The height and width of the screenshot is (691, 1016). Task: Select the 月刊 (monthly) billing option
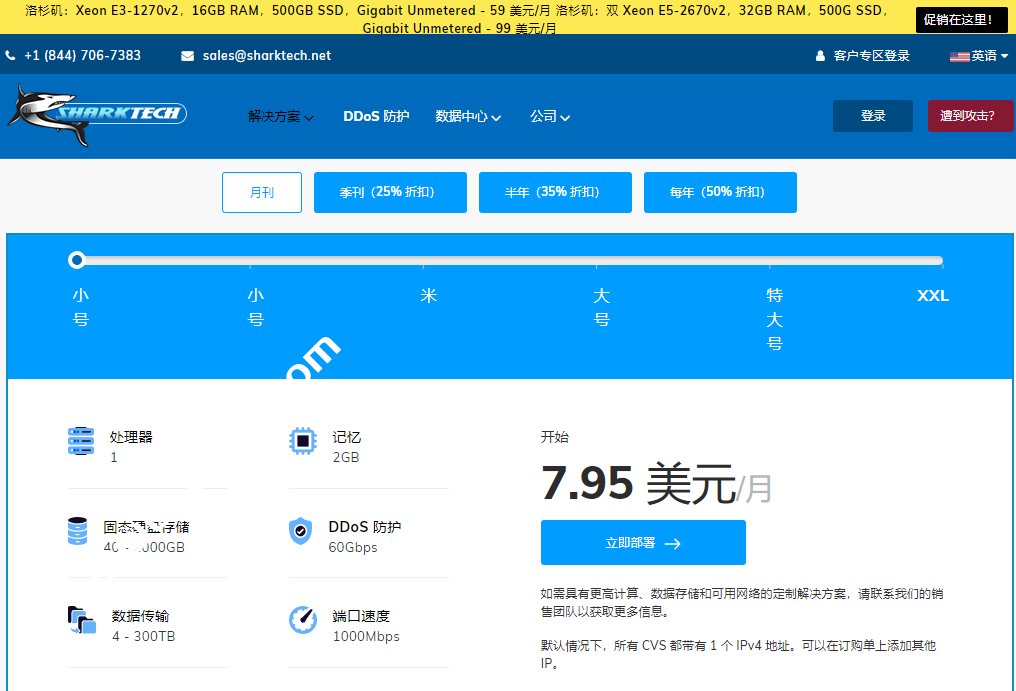click(x=261, y=192)
